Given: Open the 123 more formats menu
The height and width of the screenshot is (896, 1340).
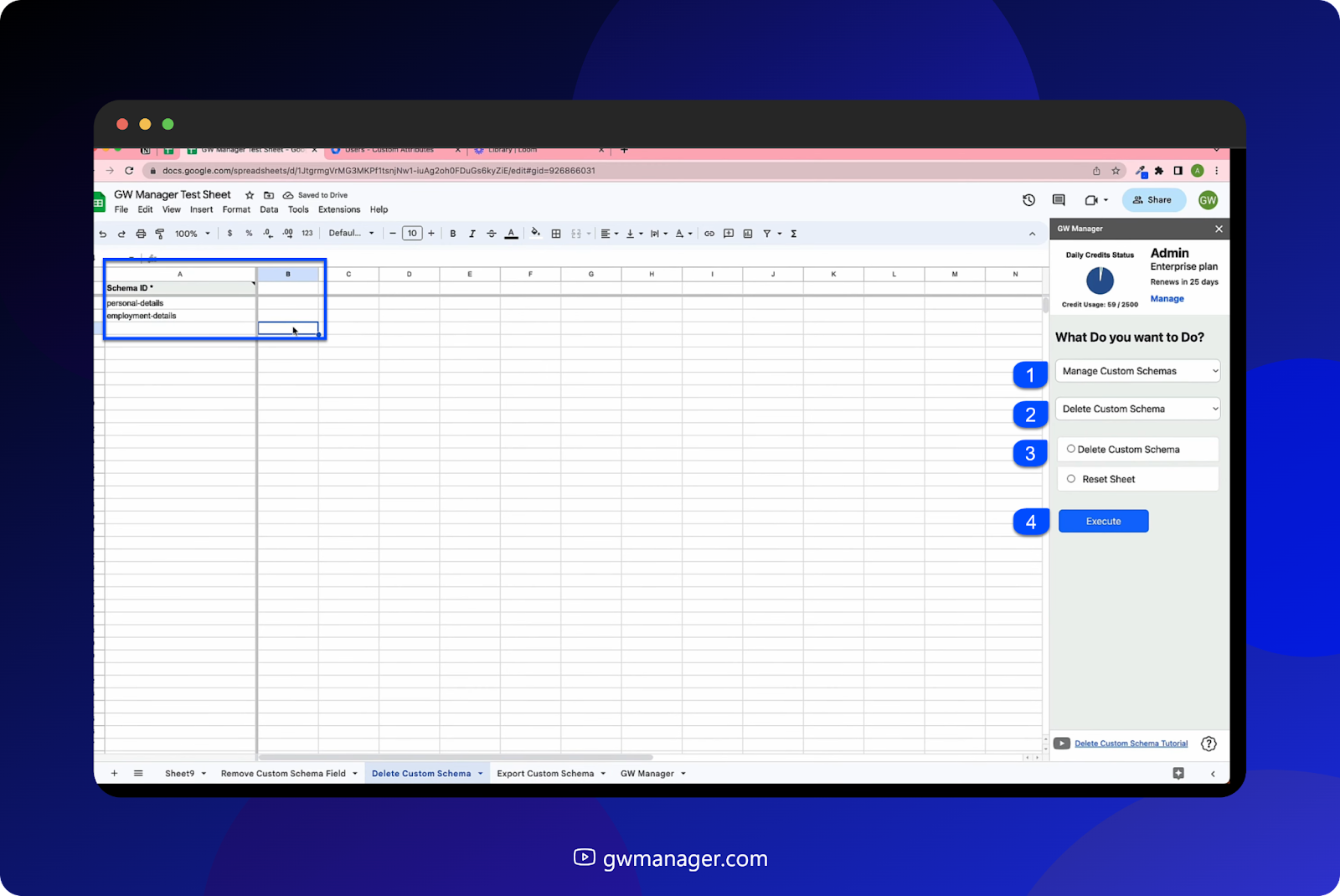Looking at the screenshot, I should [307, 234].
